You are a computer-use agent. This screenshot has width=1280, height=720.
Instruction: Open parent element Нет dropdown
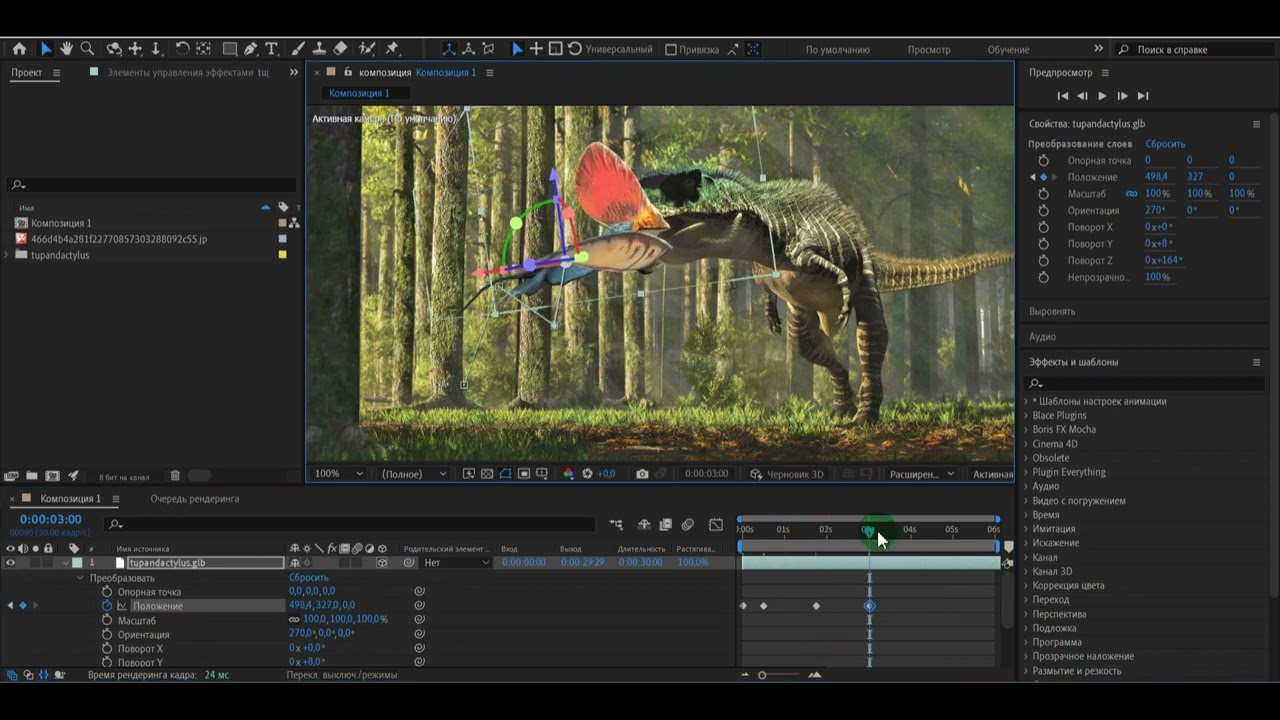click(x=457, y=563)
